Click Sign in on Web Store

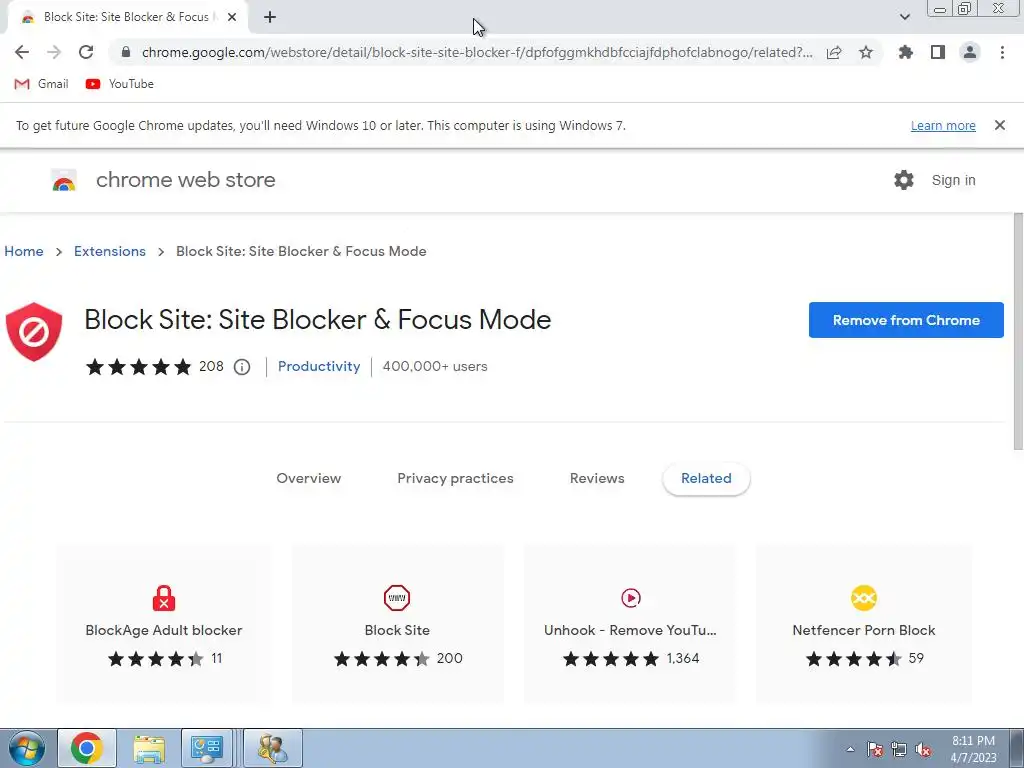pos(953,180)
